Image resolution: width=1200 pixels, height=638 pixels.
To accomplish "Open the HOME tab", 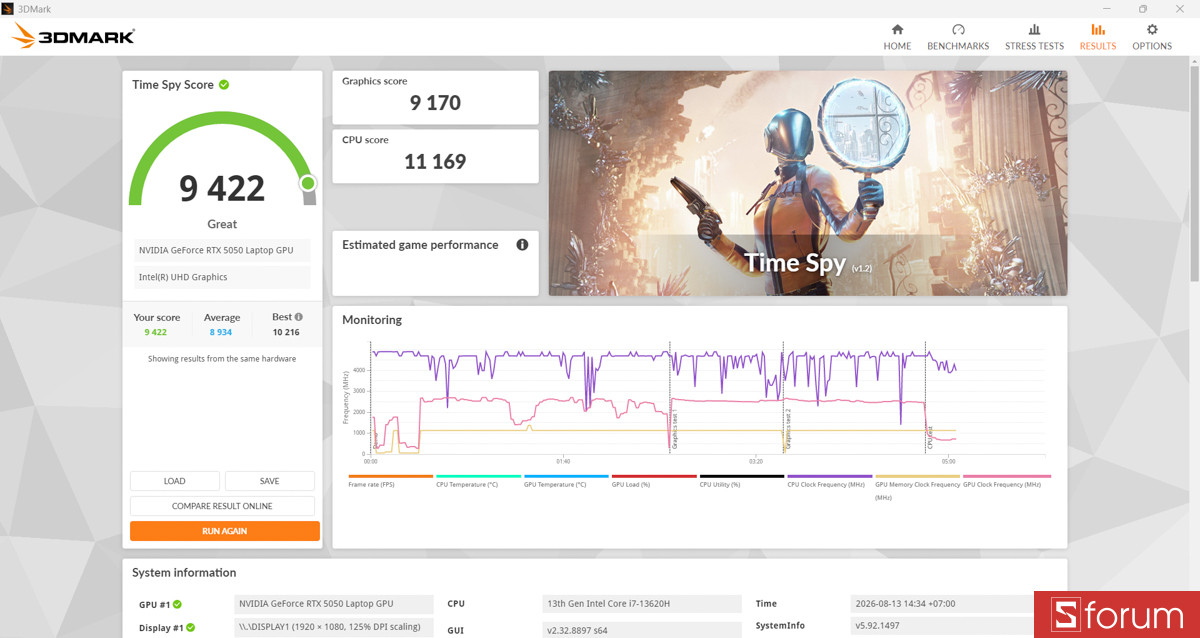I will (897, 37).
